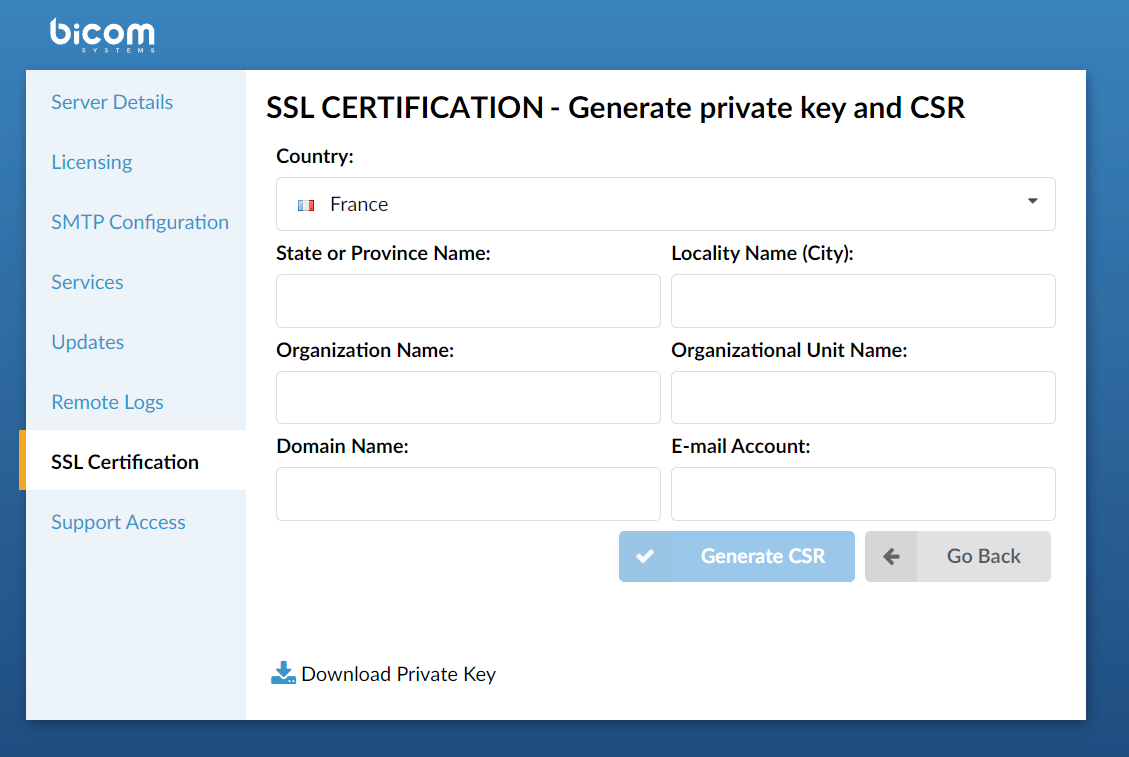Viewport: 1129px width, 757px height.
Task: Go to Licensing in sidebar
Action: pyautogui.click(x=91, y=162)
